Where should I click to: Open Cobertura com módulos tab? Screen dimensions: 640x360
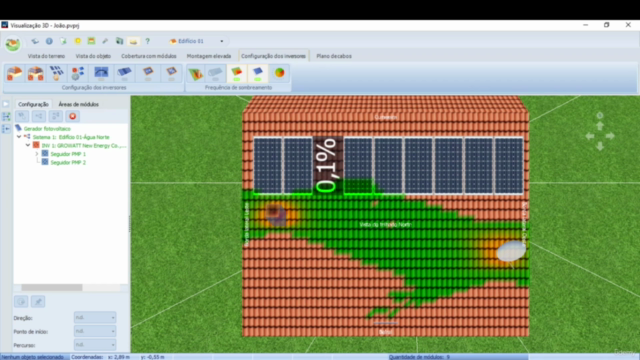pos(149,56)
